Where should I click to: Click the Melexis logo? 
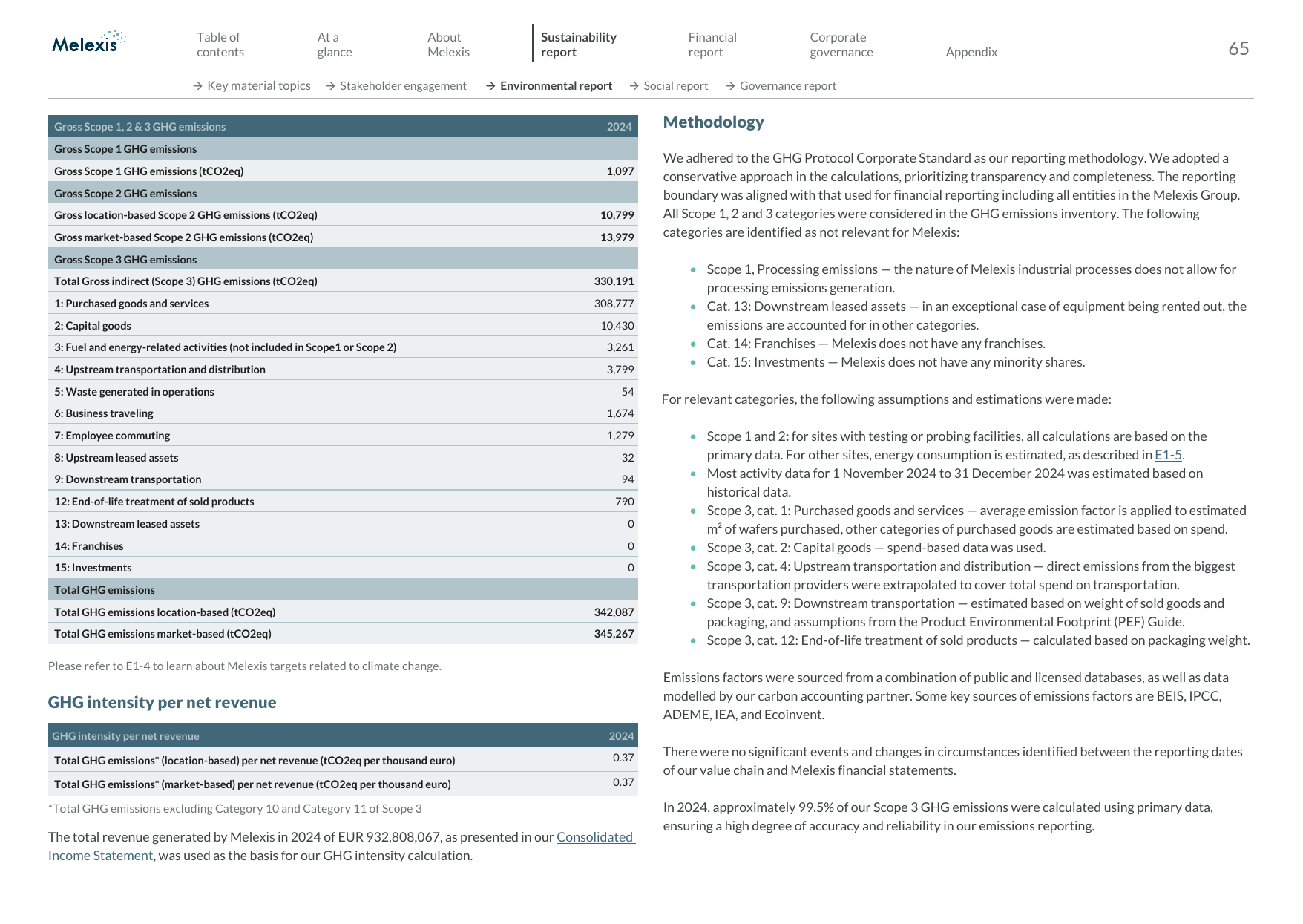91,42
